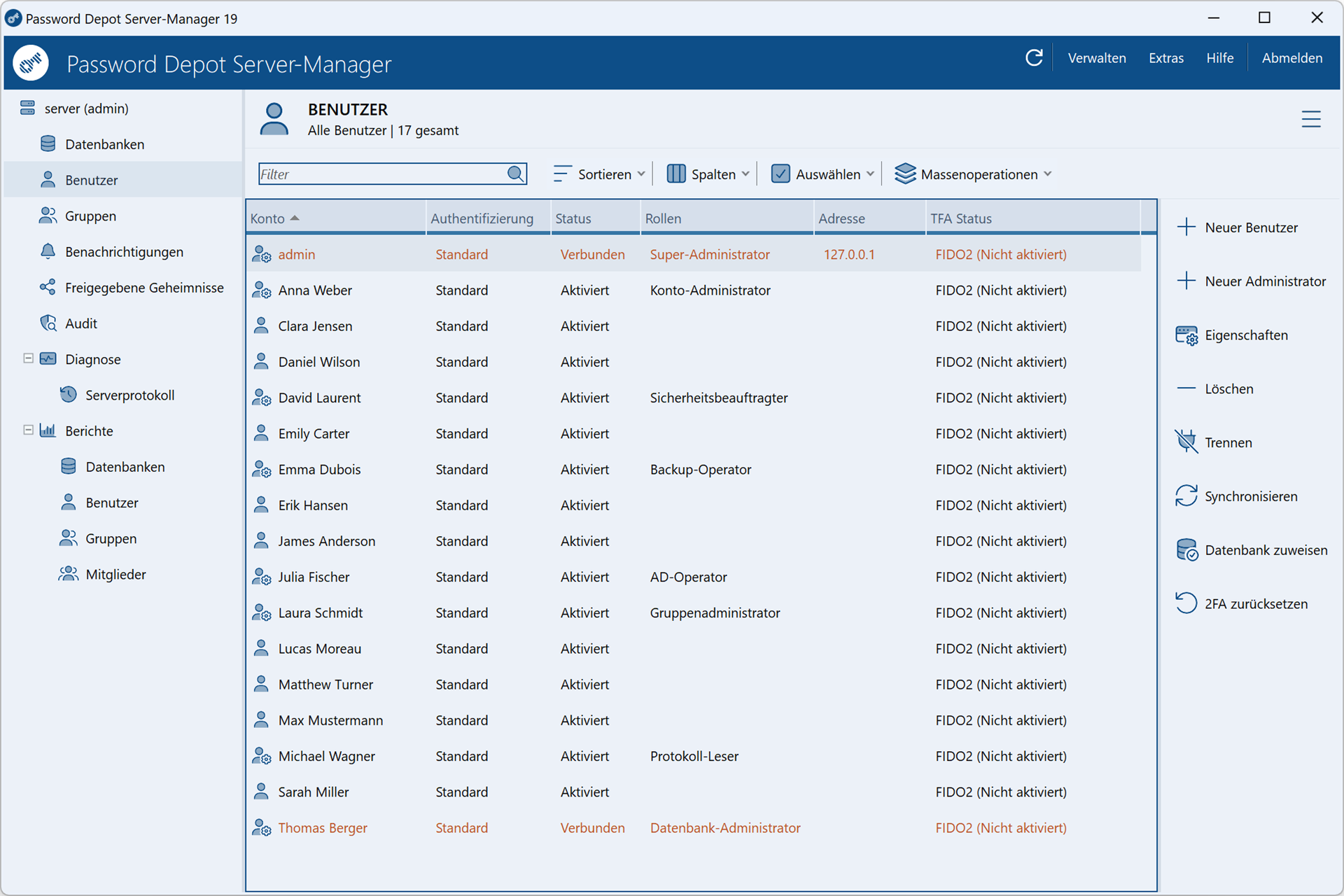Click the Audit shield icon
This screenshot has height=896, width=1344.
(x=48, y=323)
